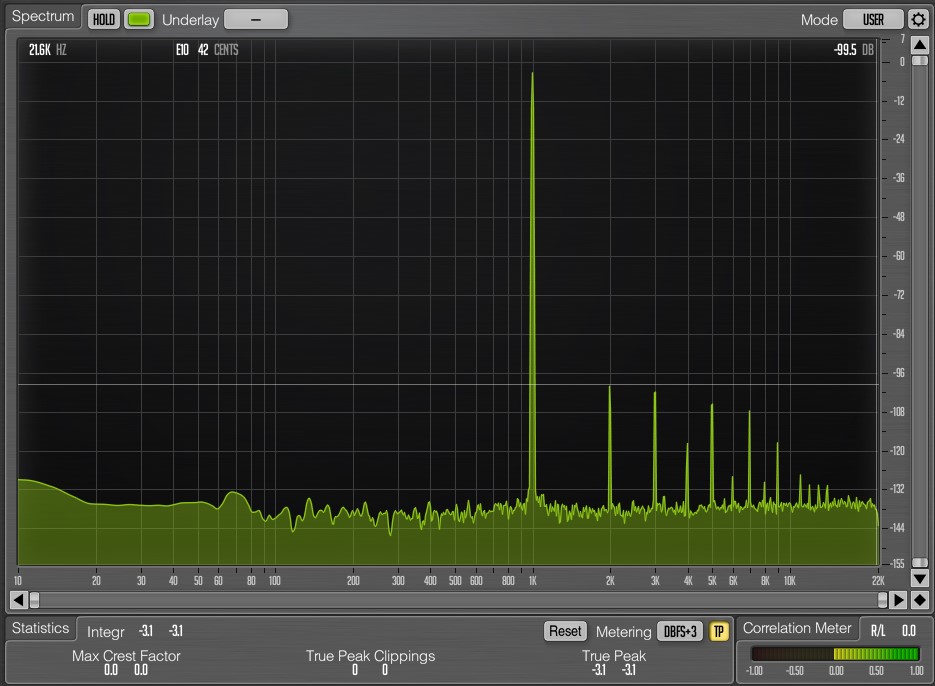
Task: Click the True Peak Clippings label
Action: 370,656
